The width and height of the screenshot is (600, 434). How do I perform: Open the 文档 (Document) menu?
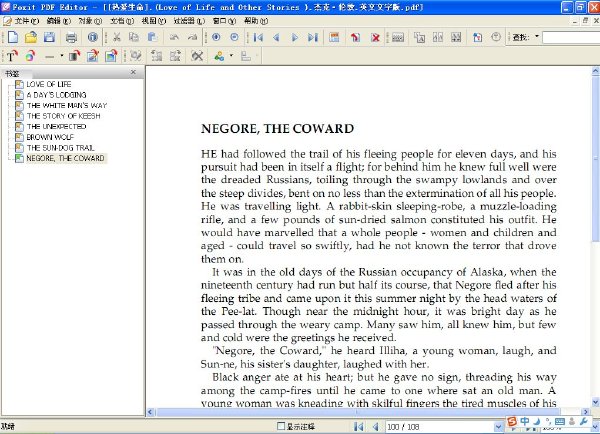click(122, 21)
